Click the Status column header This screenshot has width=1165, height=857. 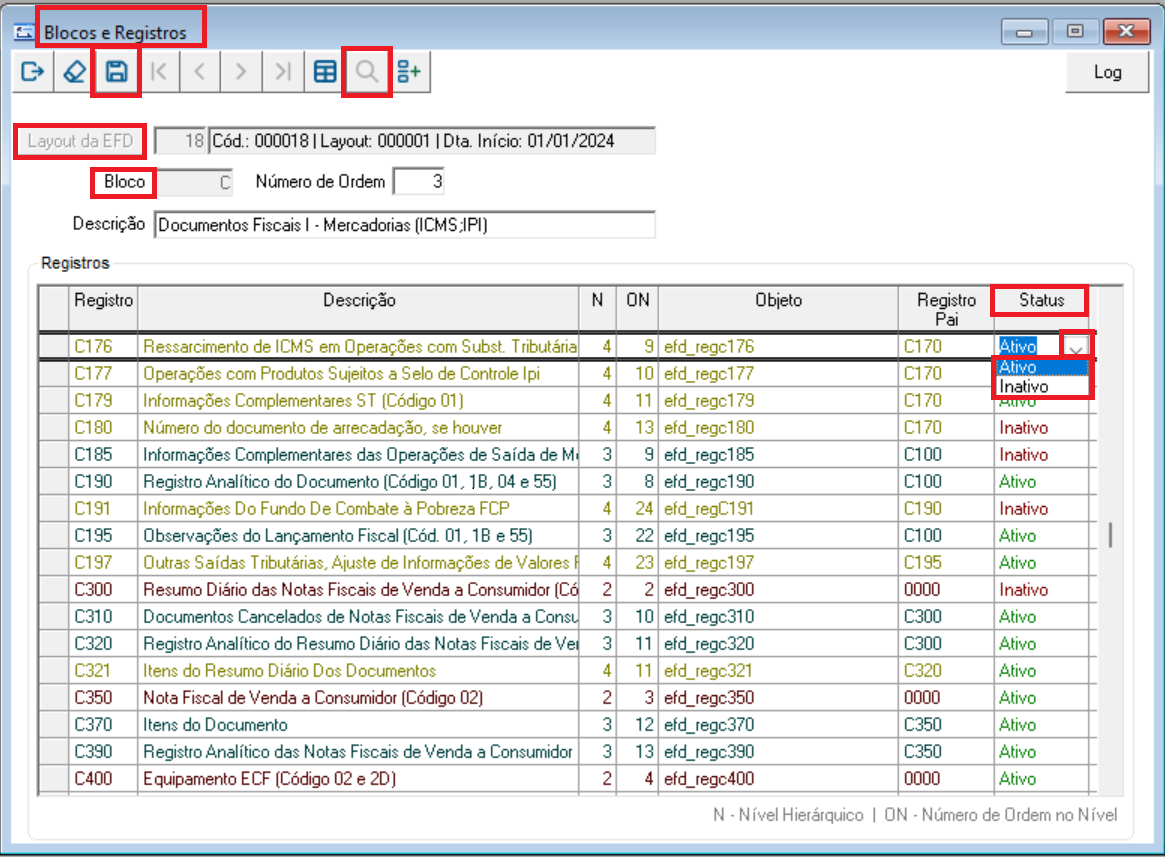(1042, 300)
